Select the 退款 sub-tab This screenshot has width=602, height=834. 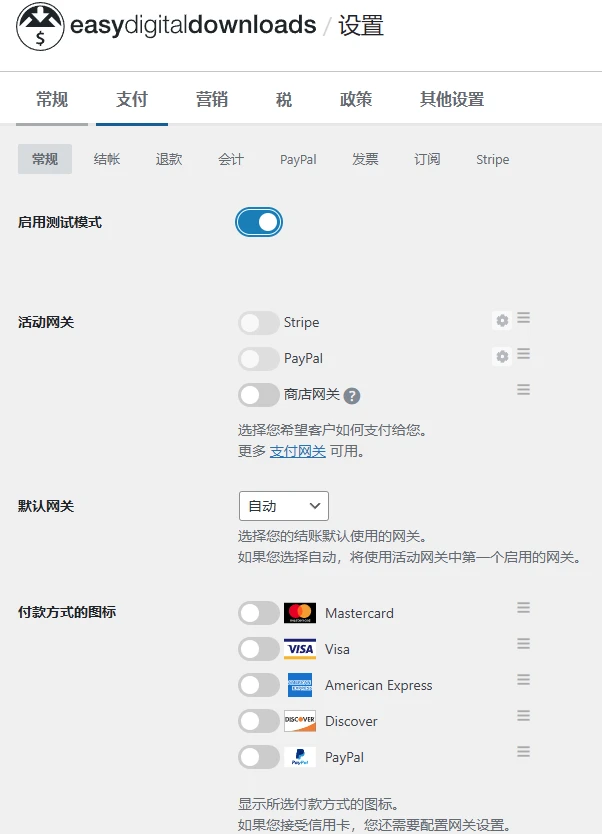(169, 159)
